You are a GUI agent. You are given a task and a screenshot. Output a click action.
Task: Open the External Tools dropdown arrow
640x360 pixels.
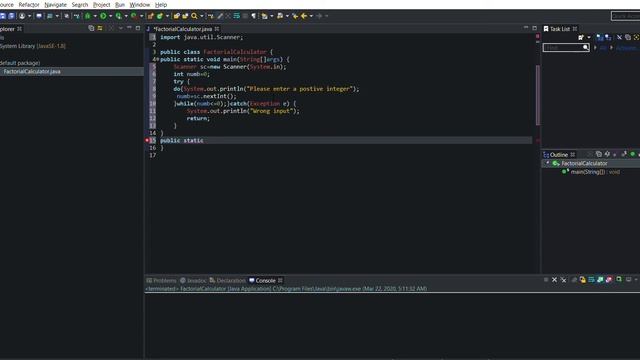pyautogui.click(x=141, y=16)
